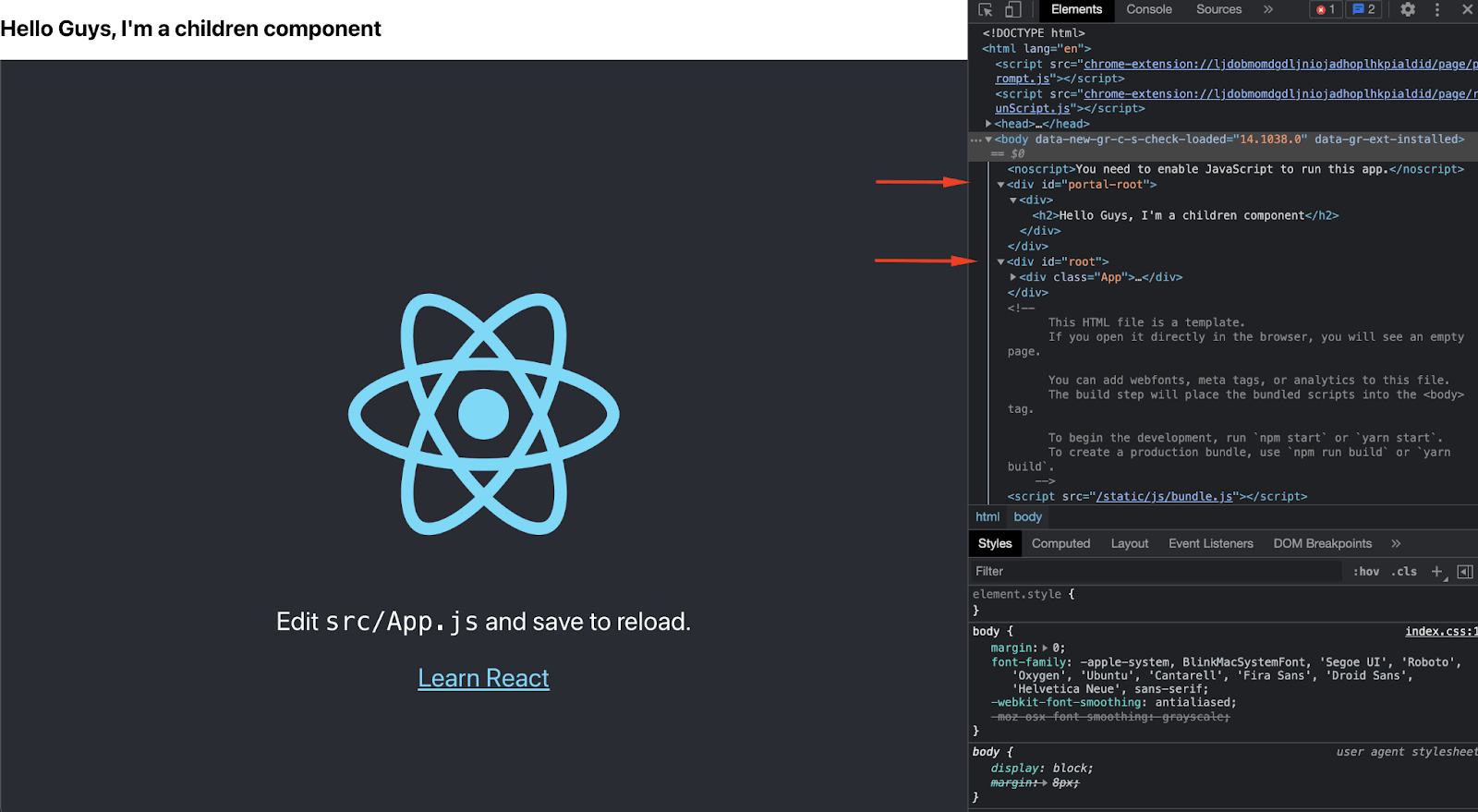
Task: Open the DOM Breakpoints tab
Action: click(1322, 543)
